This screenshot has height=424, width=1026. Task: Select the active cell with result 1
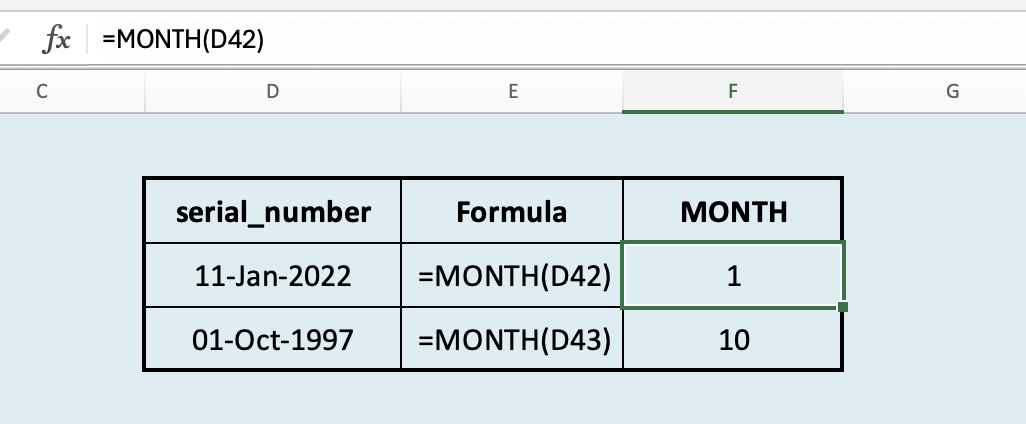(x=733, y=275)
